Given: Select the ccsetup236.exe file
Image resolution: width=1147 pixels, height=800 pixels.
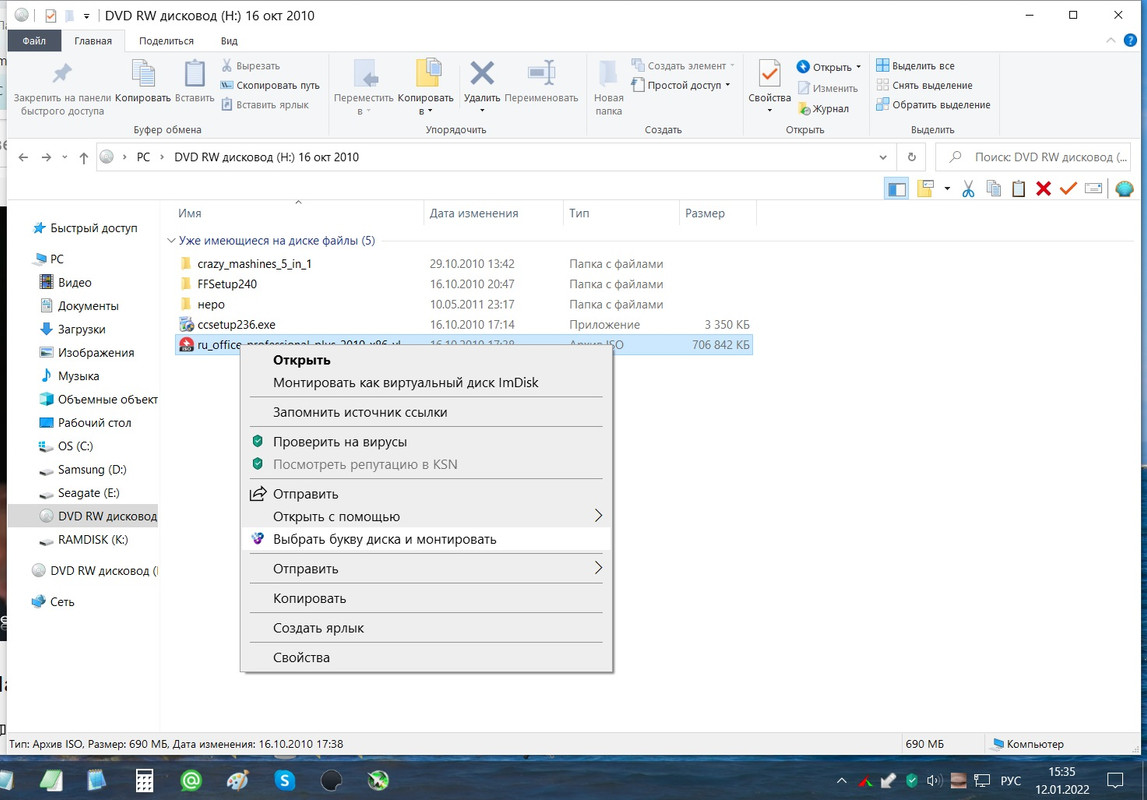Looking at the screenshot, I should pyautogui.click(x=236, y=325).
